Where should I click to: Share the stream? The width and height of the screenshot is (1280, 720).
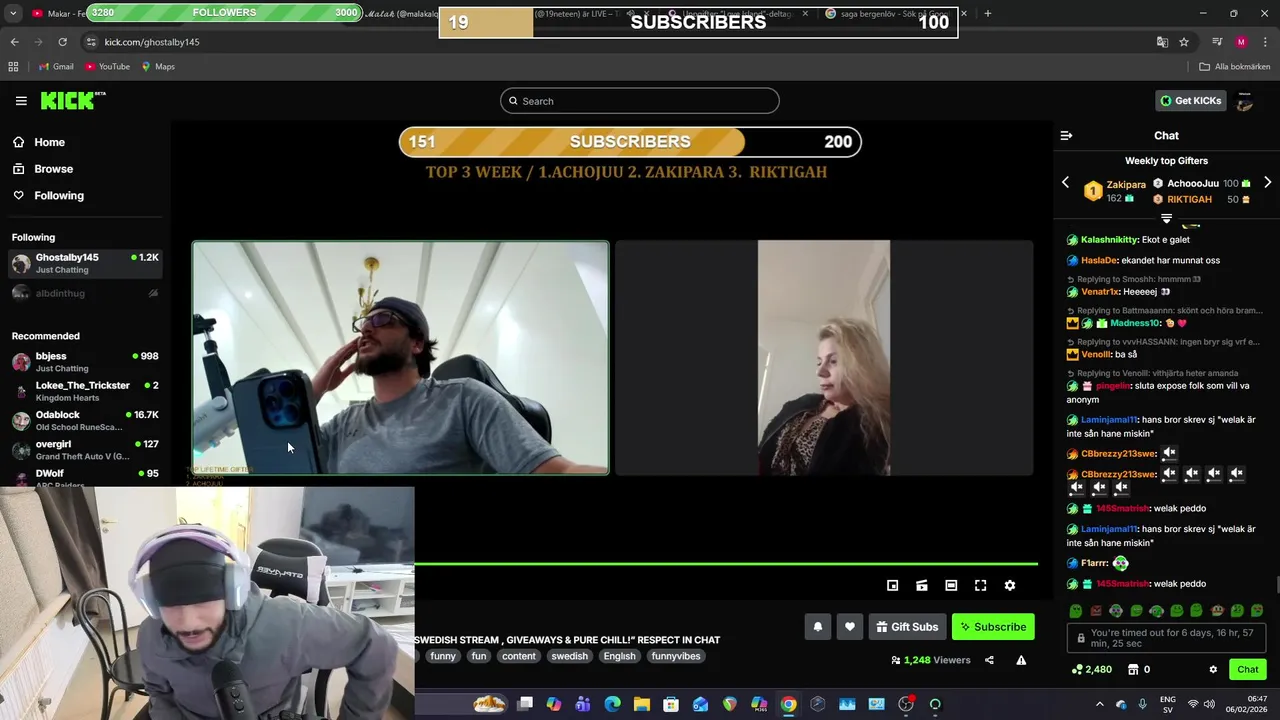tap(989, 660)
